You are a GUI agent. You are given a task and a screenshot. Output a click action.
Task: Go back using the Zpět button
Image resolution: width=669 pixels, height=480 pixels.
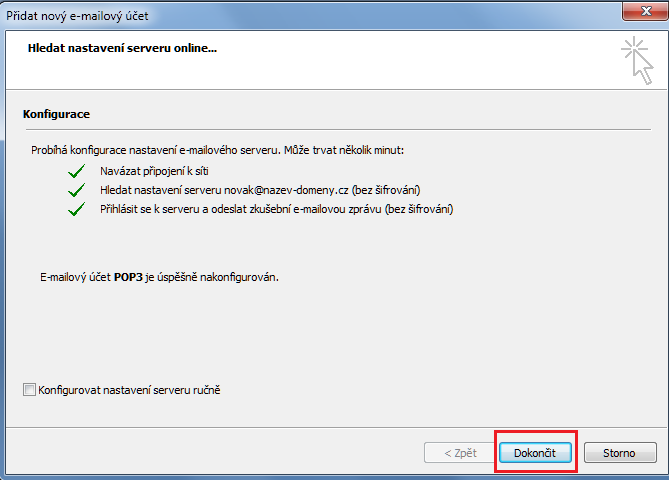pyautogui.click(x=459, y=453)
